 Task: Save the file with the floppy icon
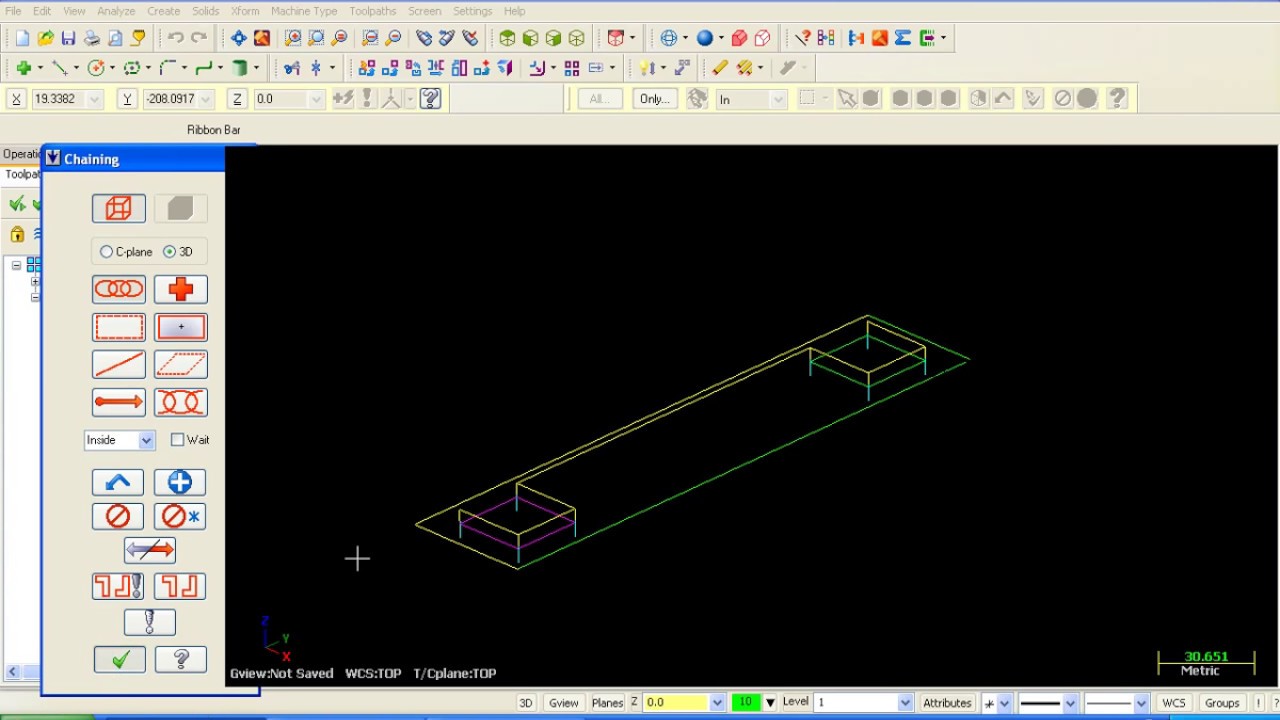point(68,38)
